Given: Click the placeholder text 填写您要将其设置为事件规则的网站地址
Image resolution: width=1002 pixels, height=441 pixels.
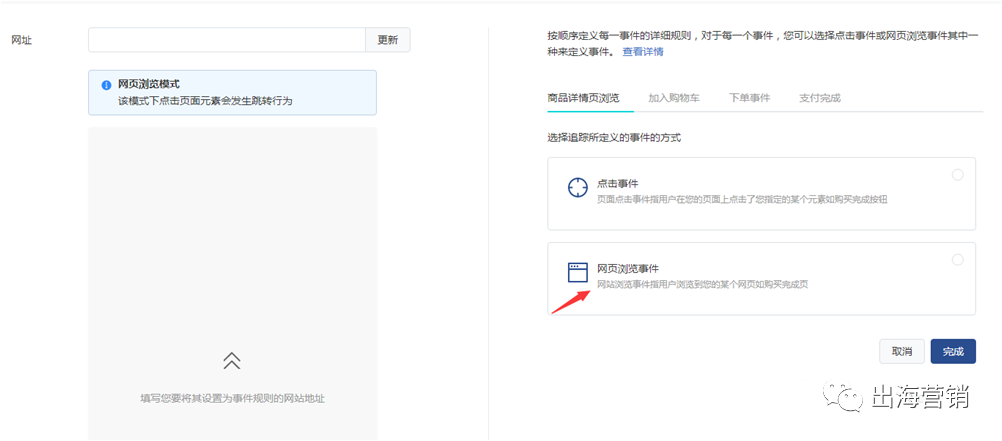Looking at the screenshot, I should pyautogui.click(x=233, y=398).
